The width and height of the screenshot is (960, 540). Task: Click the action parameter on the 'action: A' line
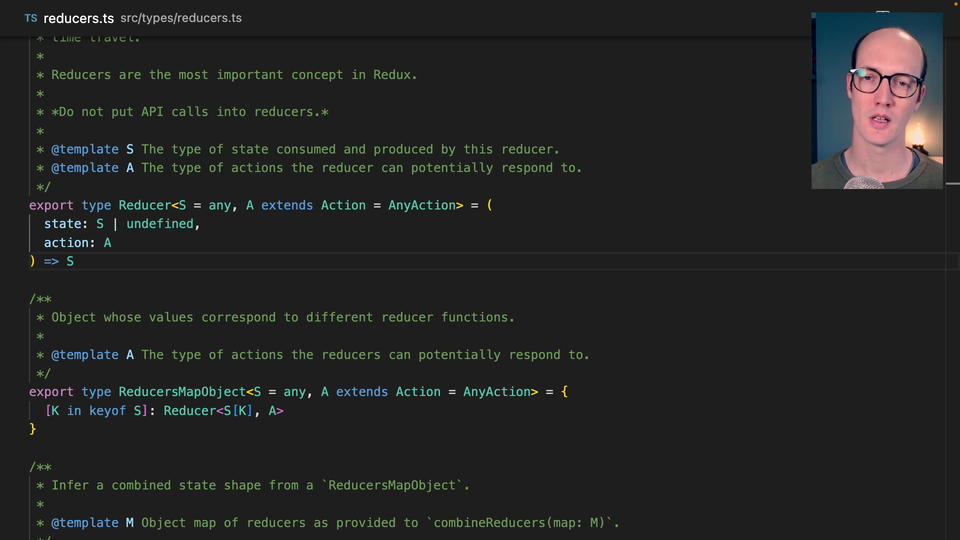tap(66, 243)
